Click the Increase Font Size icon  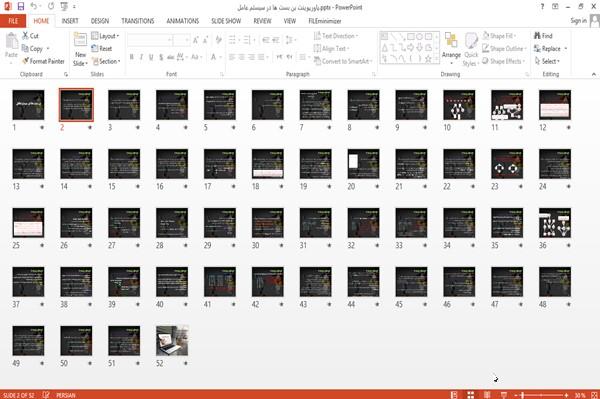196,40
